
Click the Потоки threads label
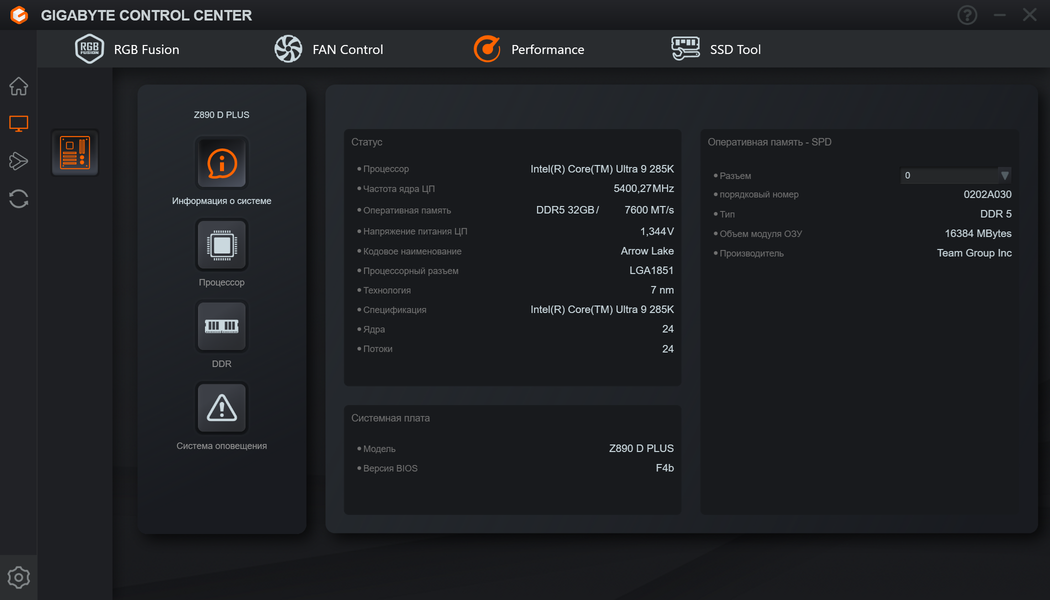(378, 349)
